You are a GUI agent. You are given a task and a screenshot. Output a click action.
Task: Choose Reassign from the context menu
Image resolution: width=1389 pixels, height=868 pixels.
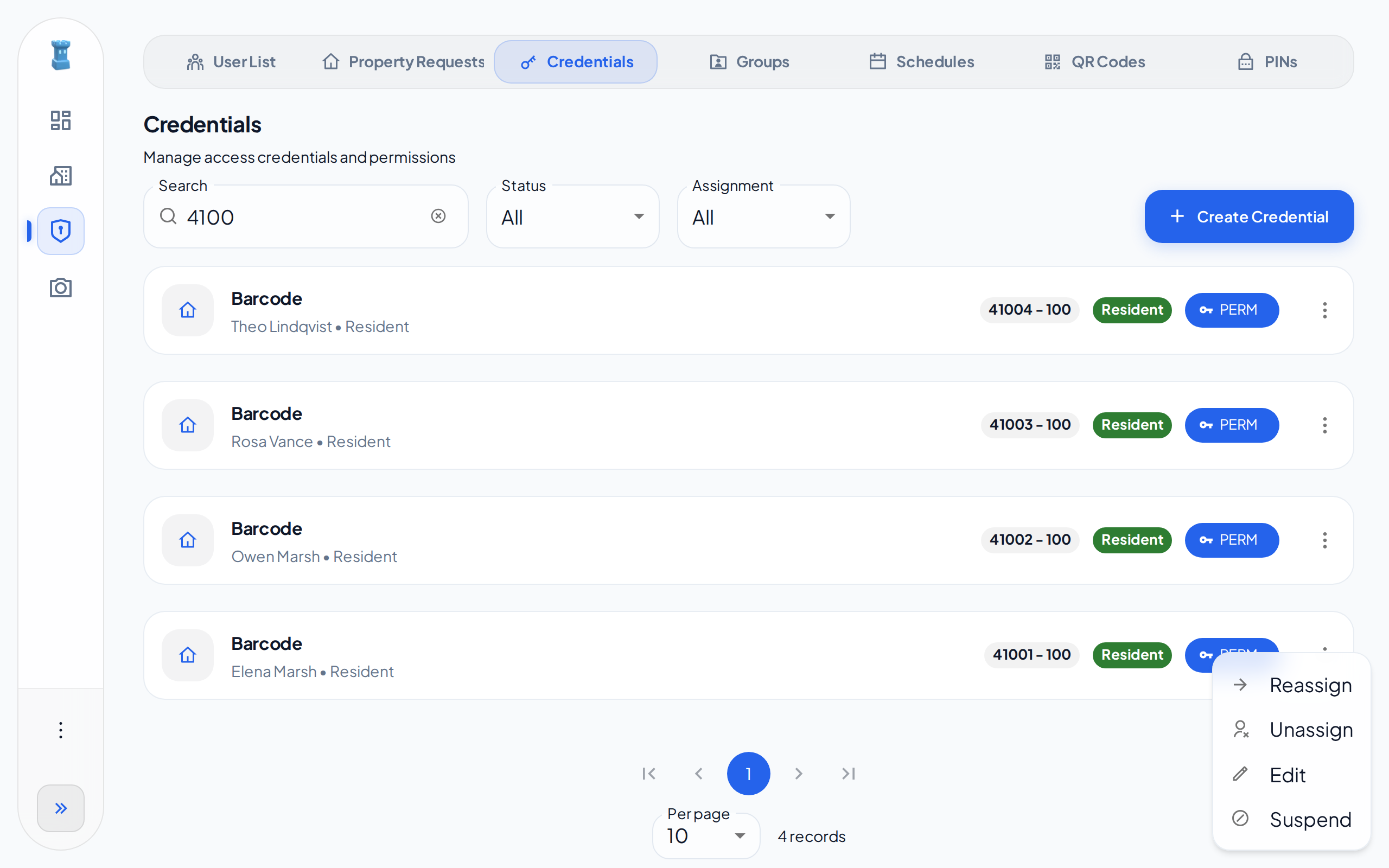(1291, 685)
